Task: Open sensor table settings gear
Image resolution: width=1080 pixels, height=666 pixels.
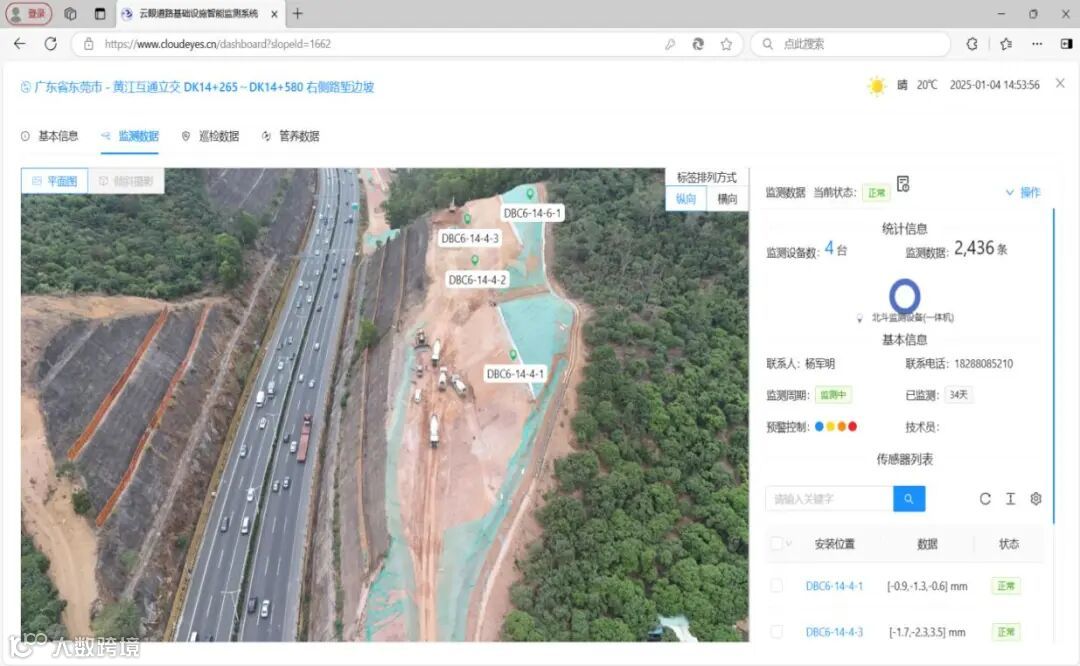Action: point(1036,499)
